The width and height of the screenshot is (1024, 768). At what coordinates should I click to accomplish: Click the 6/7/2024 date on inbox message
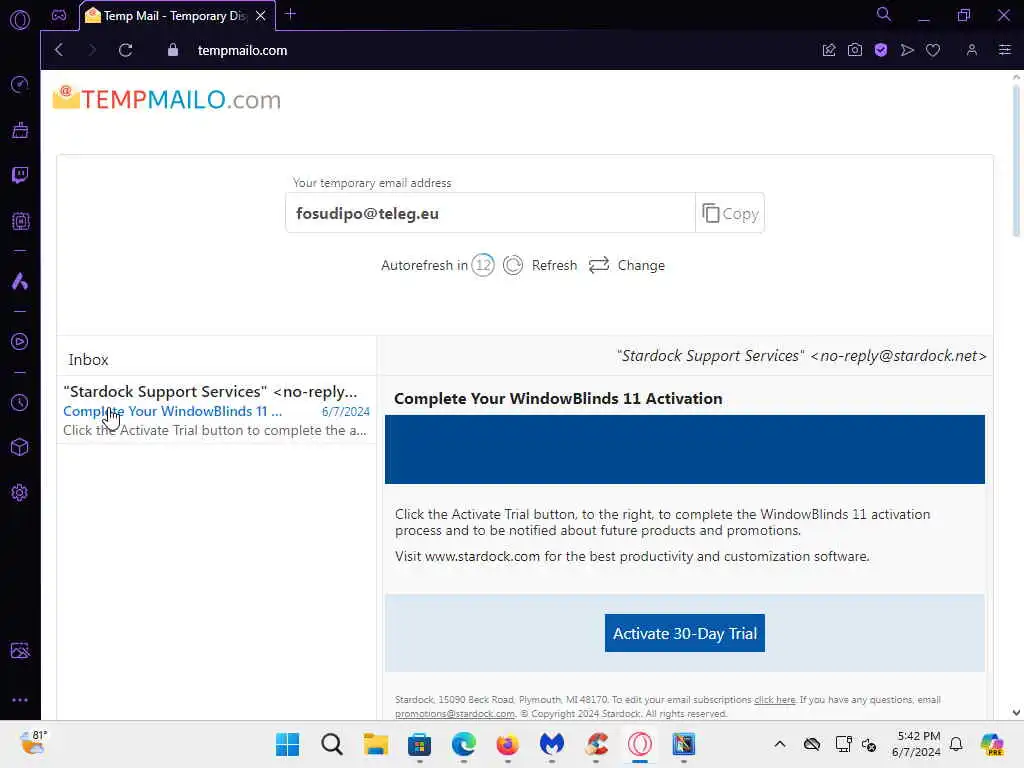(x=345, y=411)
